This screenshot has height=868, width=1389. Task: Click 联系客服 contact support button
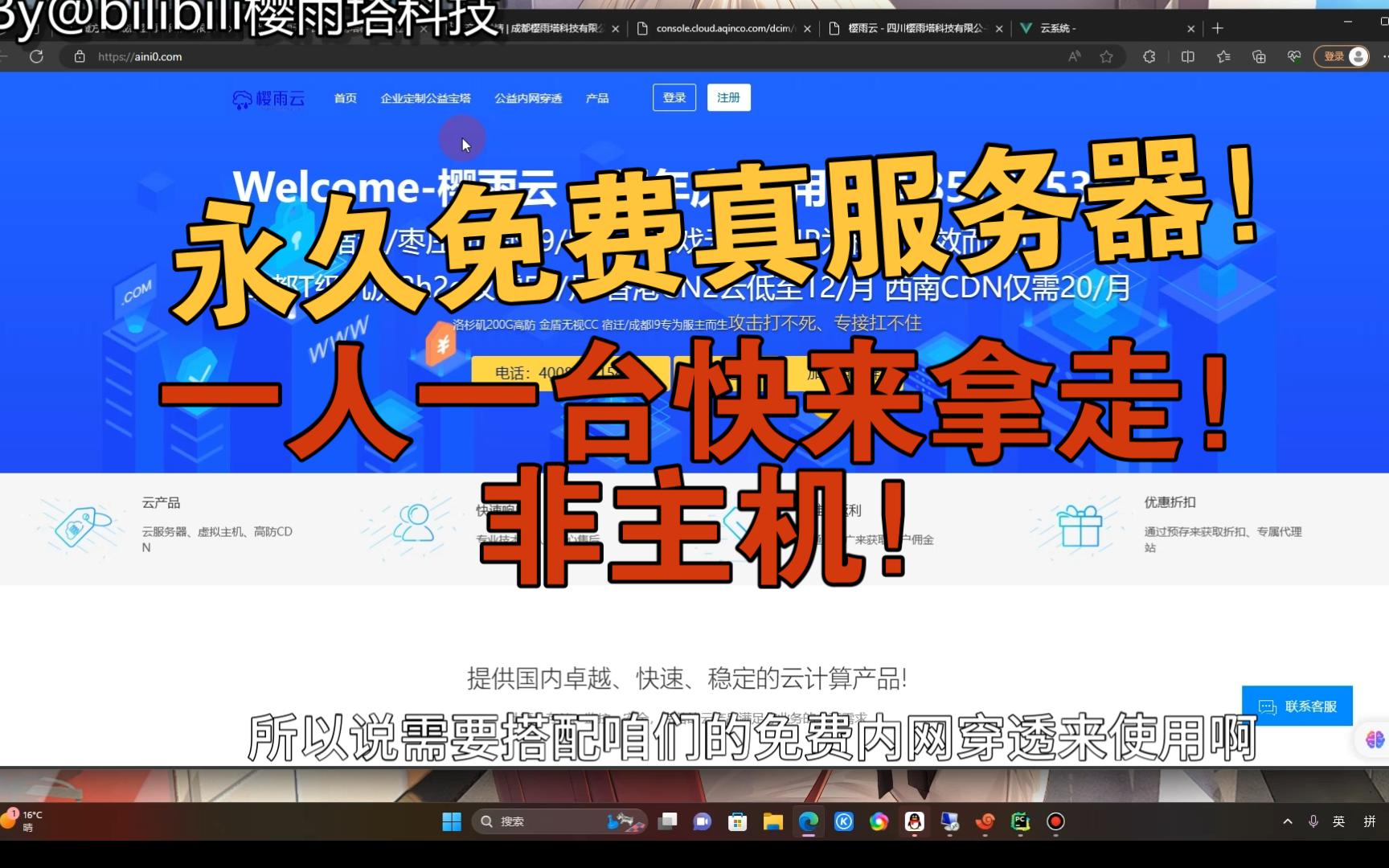click(1297, 706)
